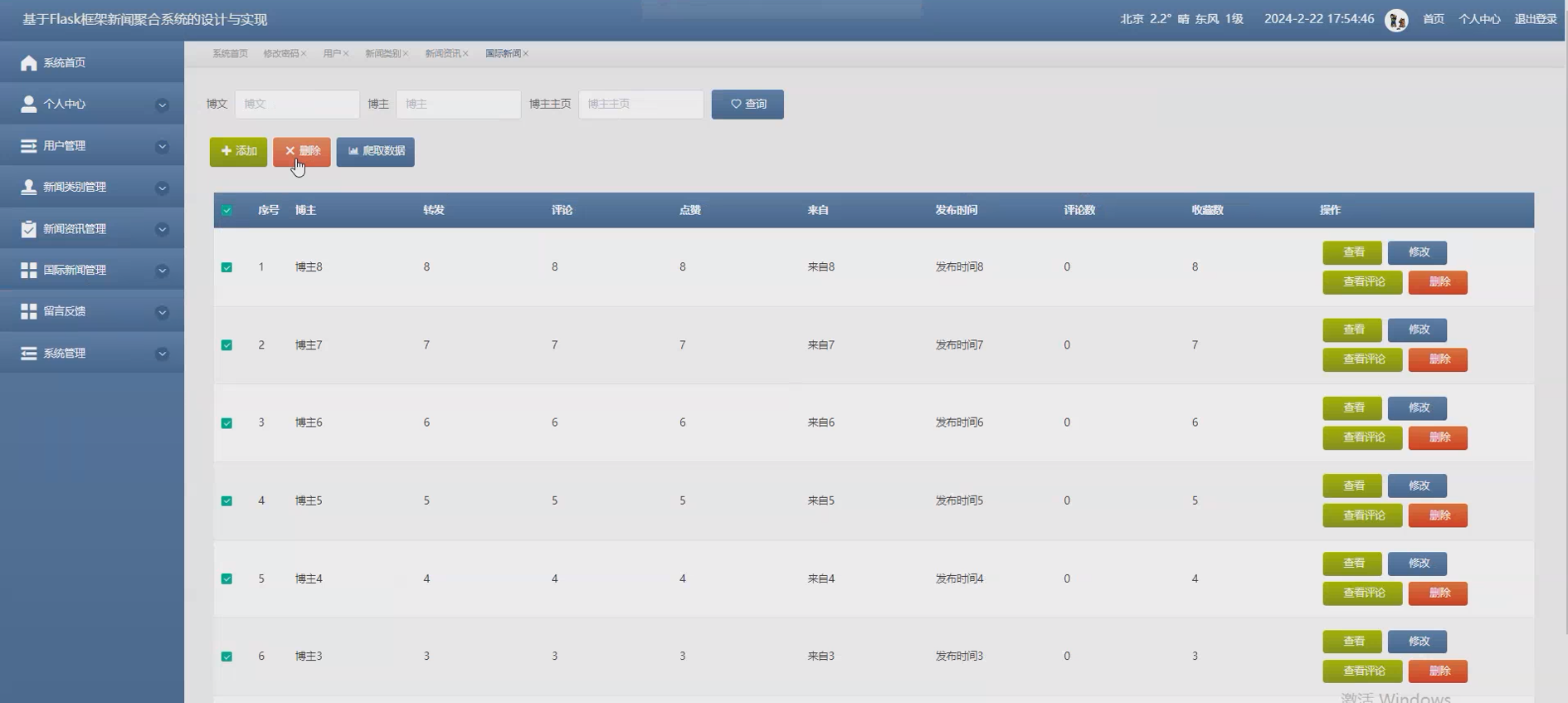Close the 国际新闻 tab
The height and width of the screenshot is (703, 1568).
pyautogui.click(x=525, y=54)
